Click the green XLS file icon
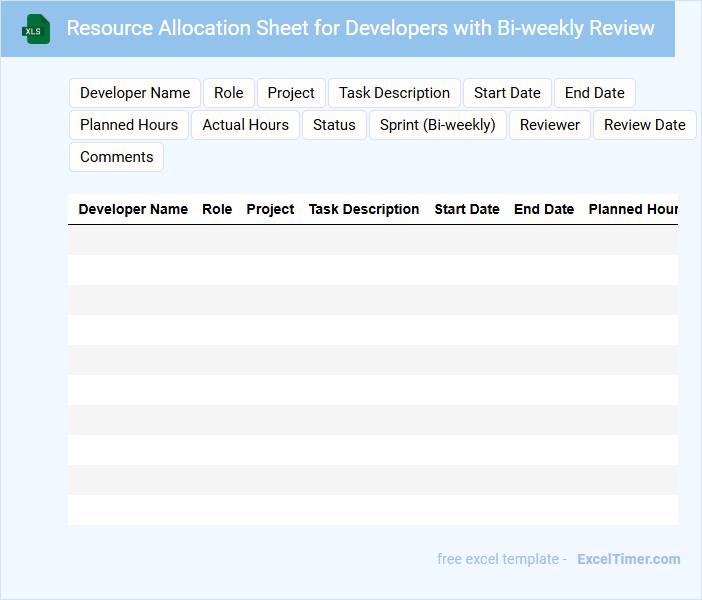This screenshot has width=702, height=600. [37, 29]
